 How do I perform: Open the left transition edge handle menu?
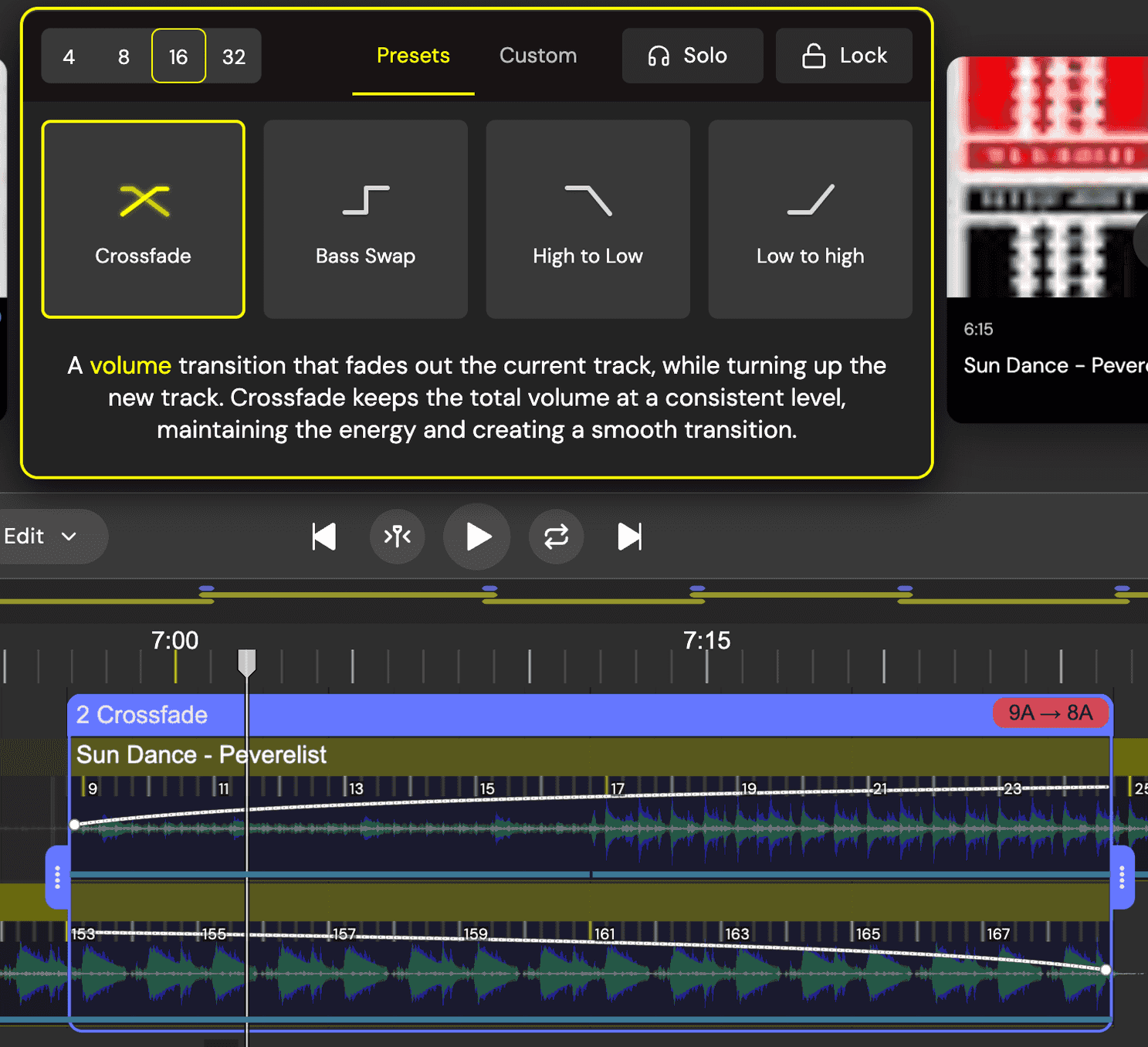(57, 877)
